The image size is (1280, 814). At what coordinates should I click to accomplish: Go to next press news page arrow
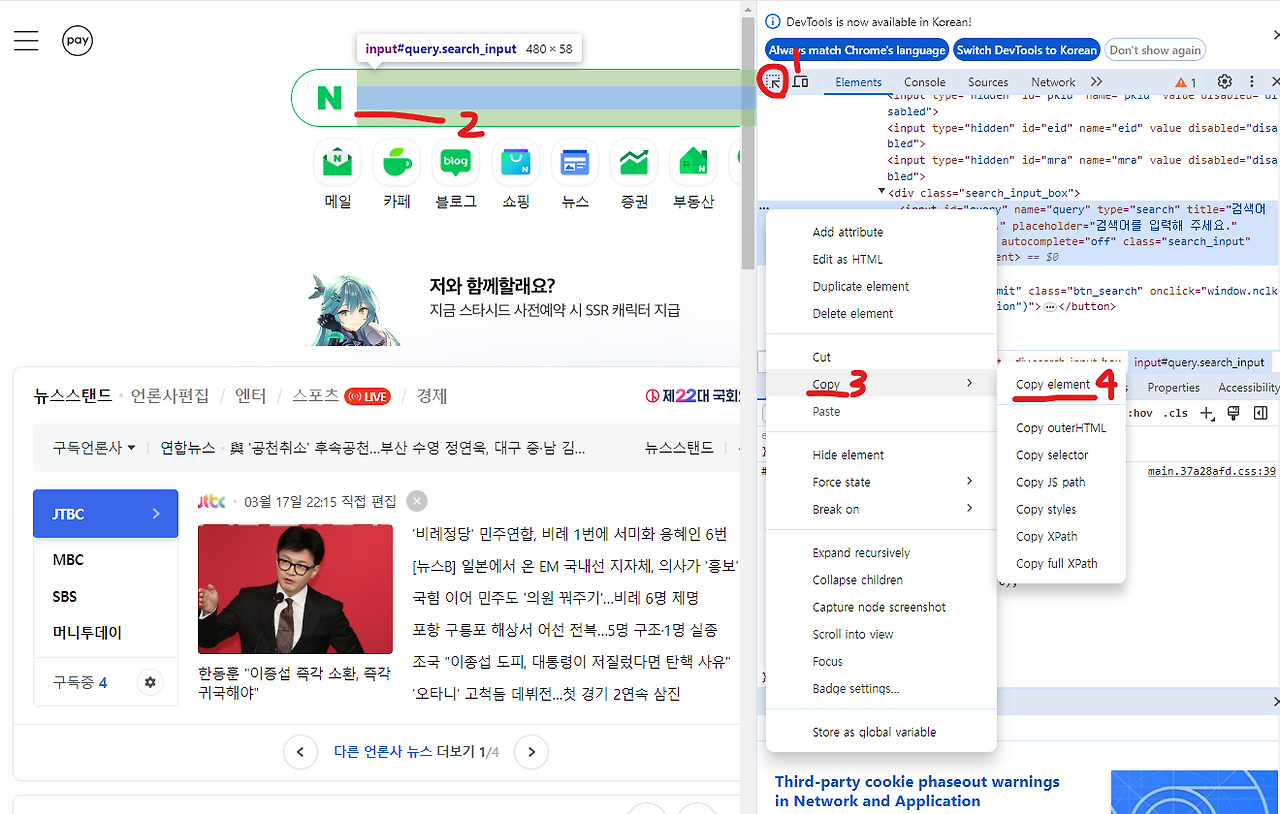pyautogui.click(x=532, y=752)
